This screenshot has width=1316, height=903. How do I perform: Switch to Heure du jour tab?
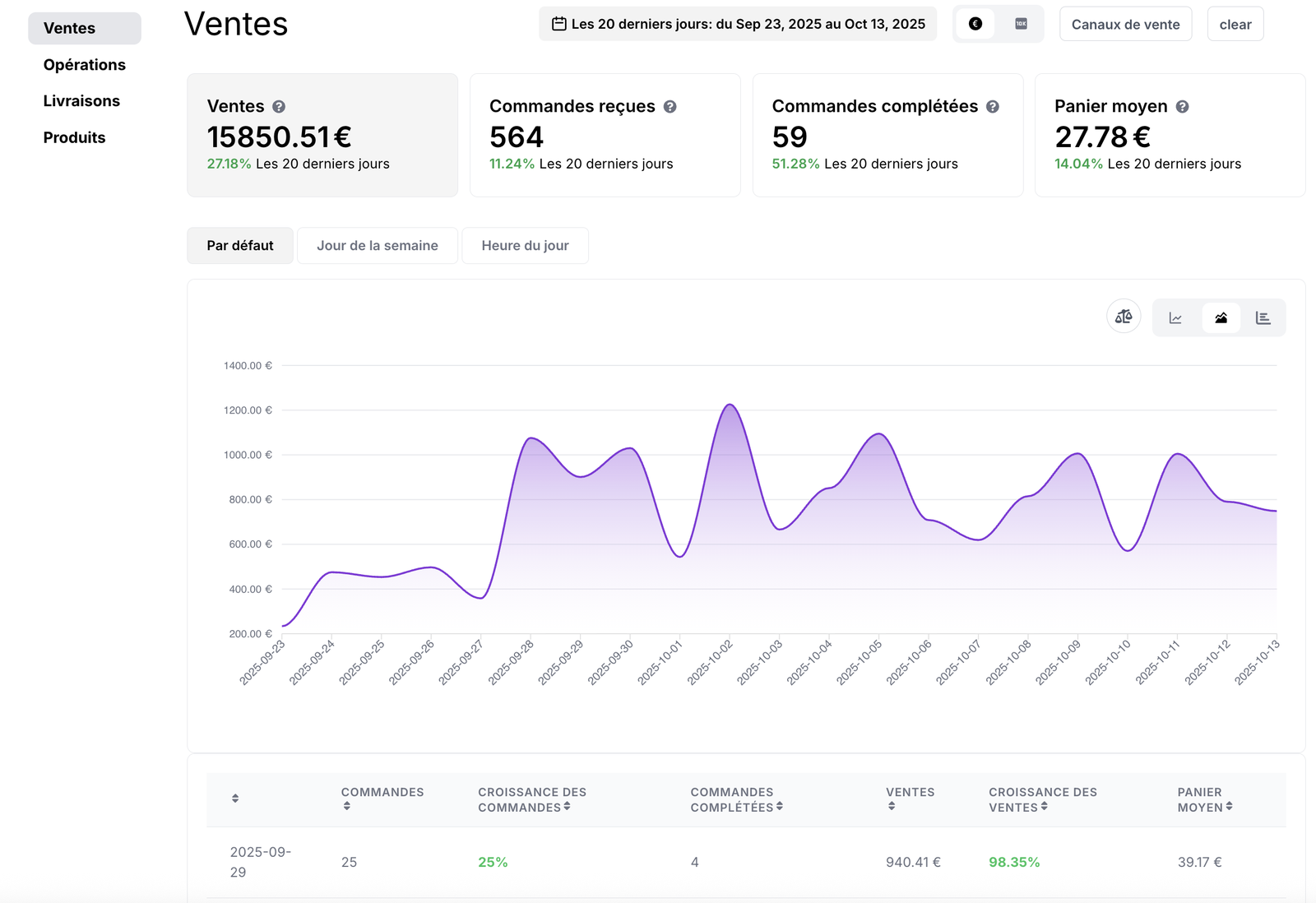526,245
